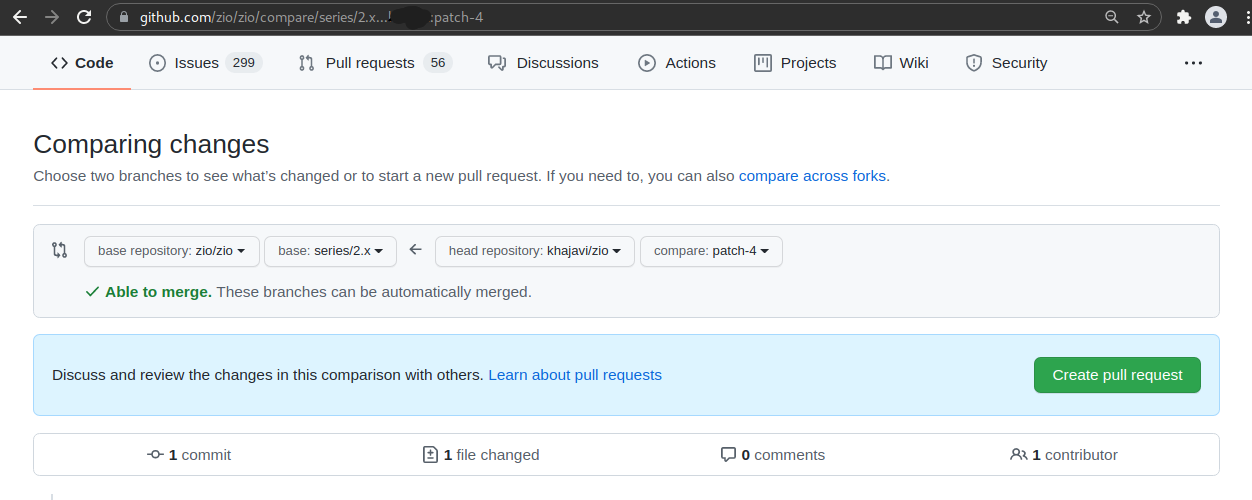Click the green Able to merge checkmark
The height and width of the screenshot is (500, 1252).
coord(92,292)
